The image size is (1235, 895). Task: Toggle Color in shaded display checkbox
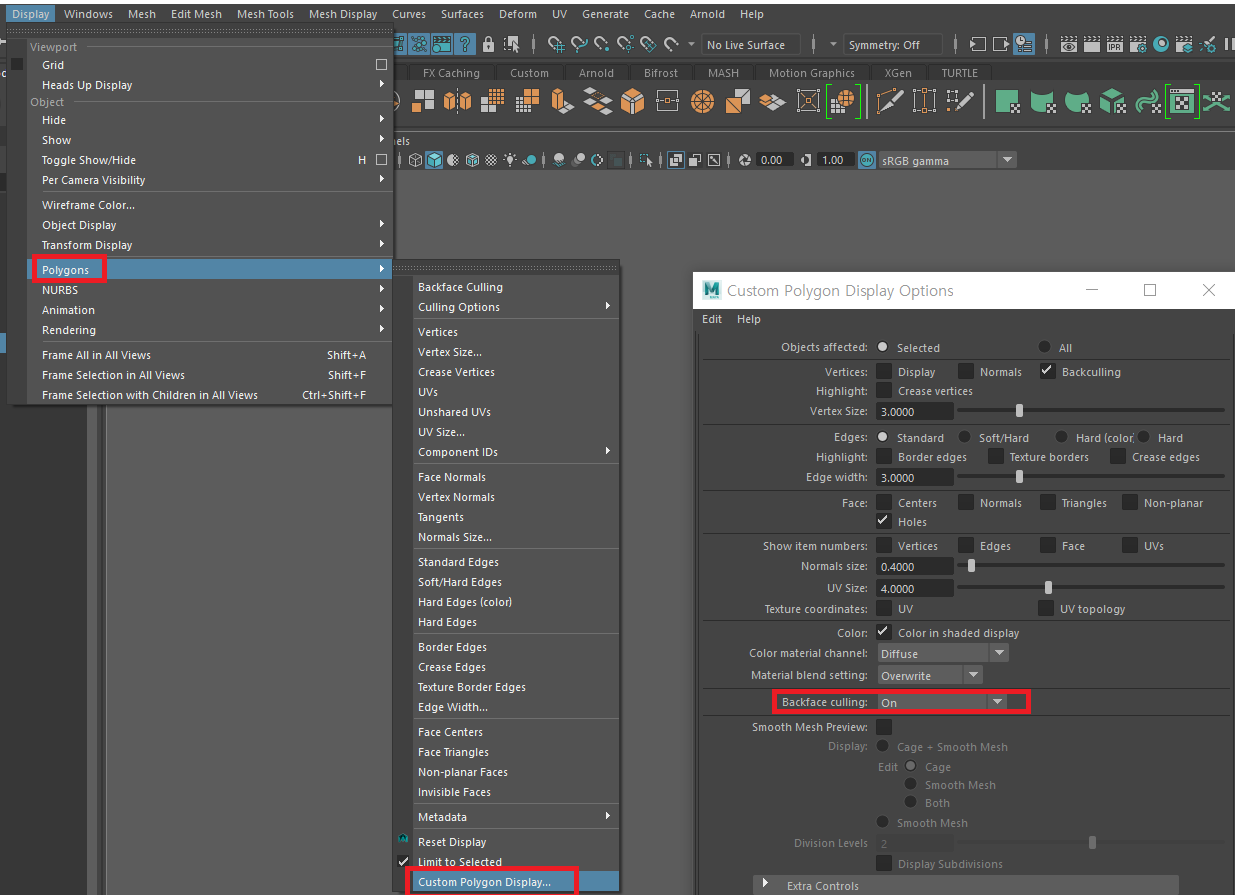tap(884, 632)
